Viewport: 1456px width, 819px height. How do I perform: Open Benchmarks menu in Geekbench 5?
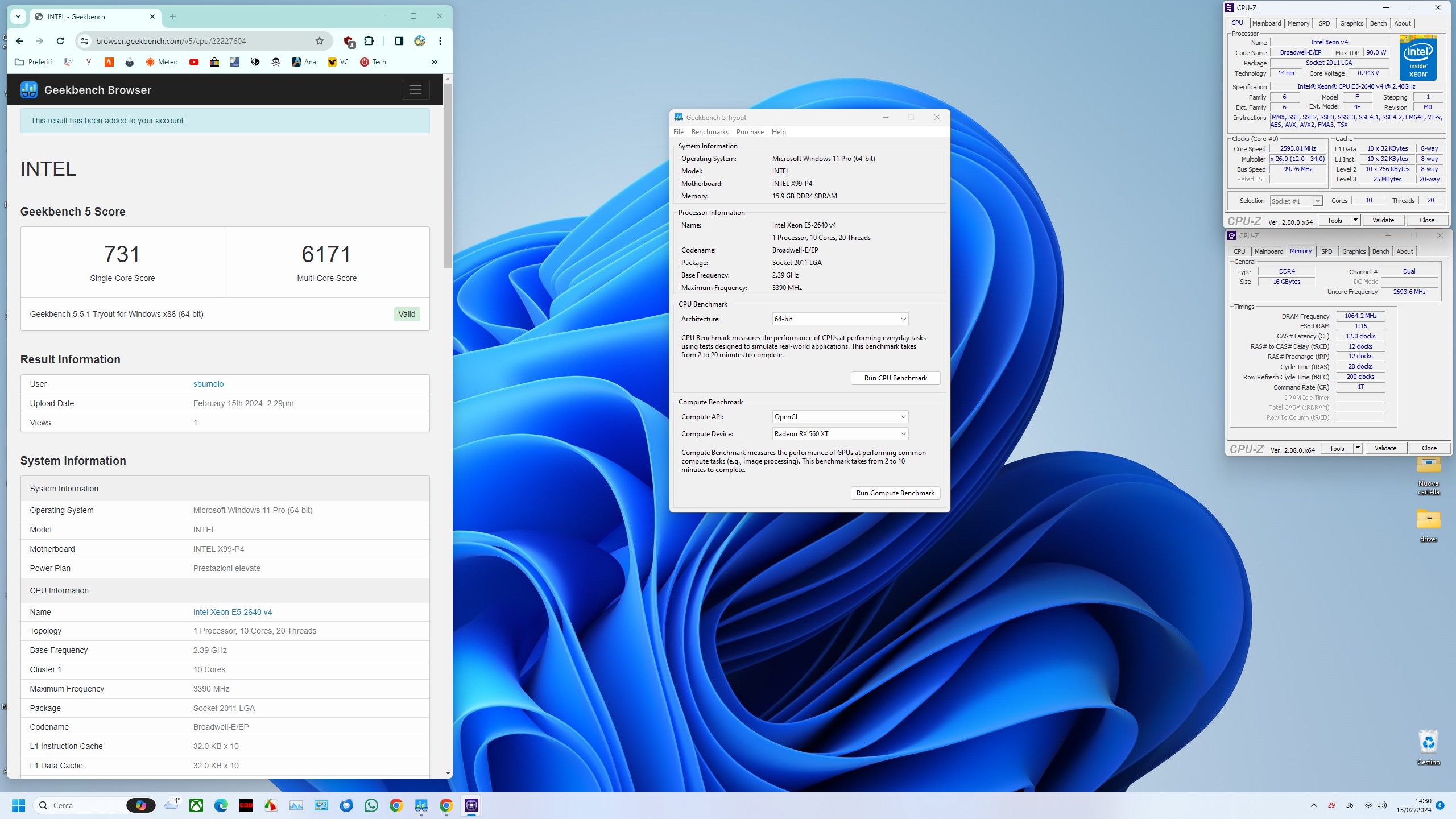coord(710,132)
